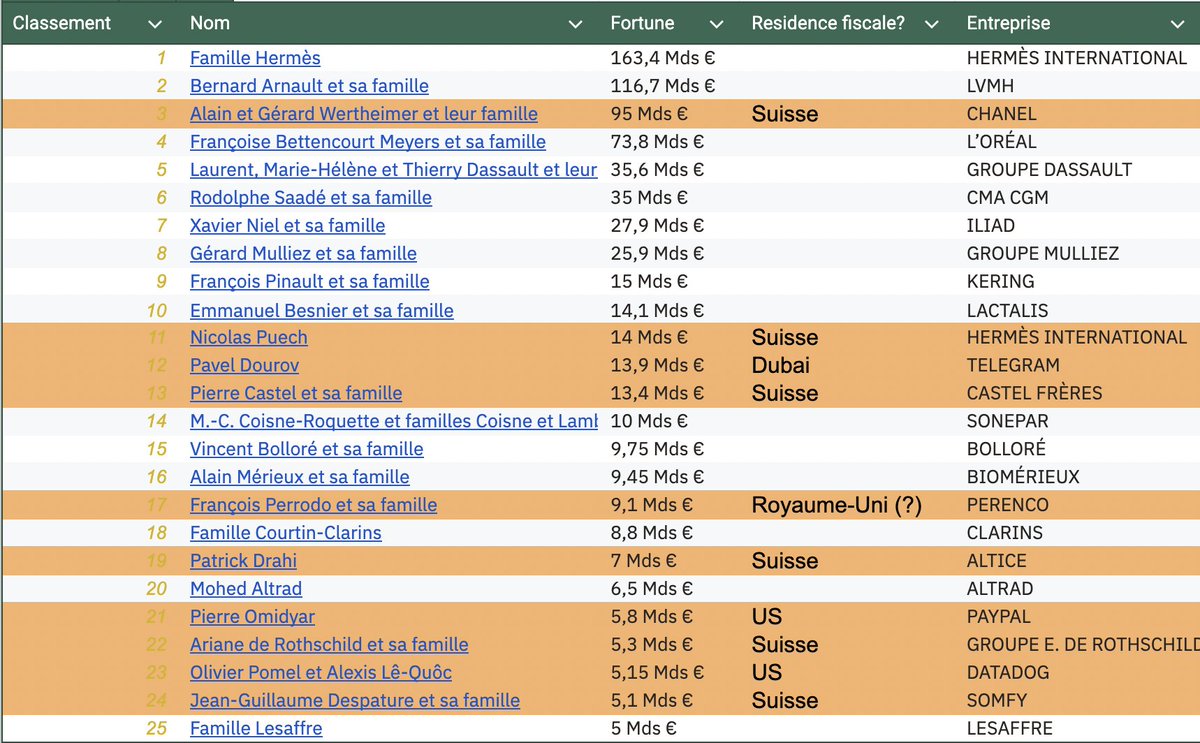Open Olivier Pomel et Alexis Lê-Quôc link
Viewport: 1200px width, 743px height.
(x=321, y=673)
